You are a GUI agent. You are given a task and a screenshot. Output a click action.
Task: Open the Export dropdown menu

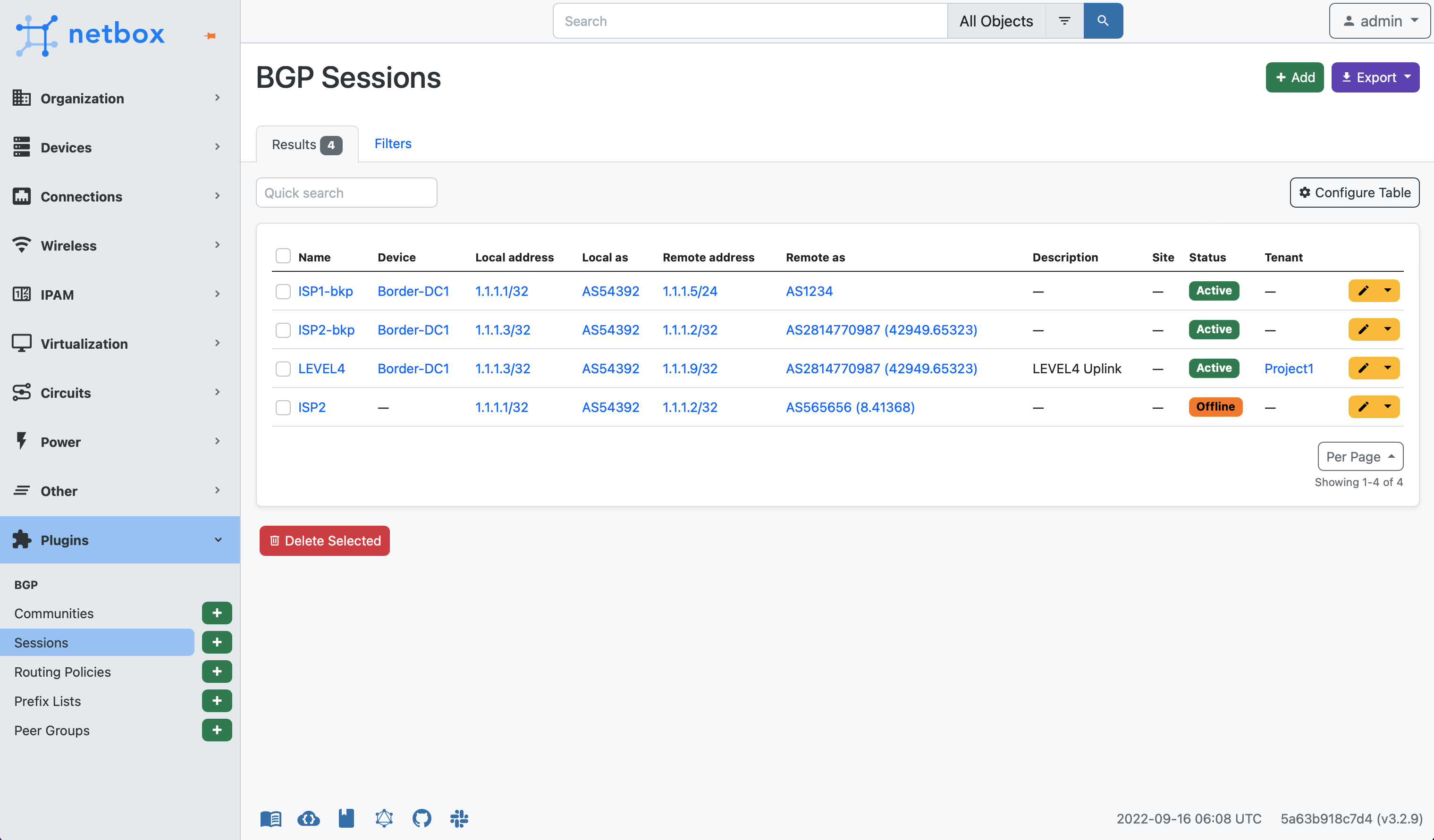(1375, 77)
